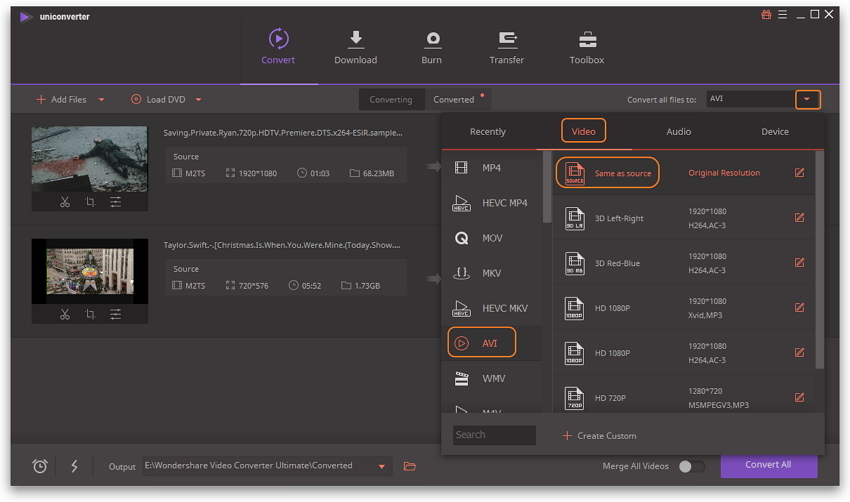Select MKV format
Viewport: 850px width, 502px height.
[x=492, y=273]
